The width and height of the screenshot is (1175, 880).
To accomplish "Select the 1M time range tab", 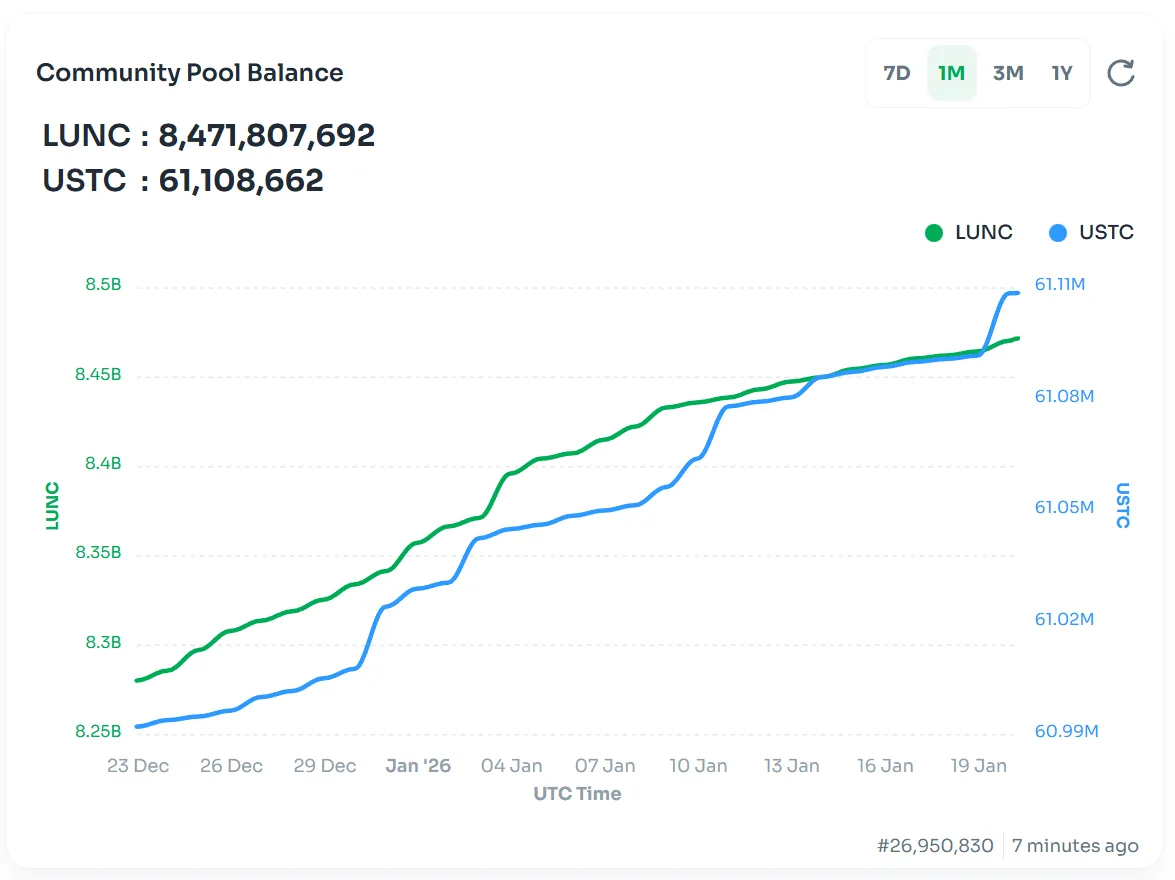I will [x=951, y=73].
